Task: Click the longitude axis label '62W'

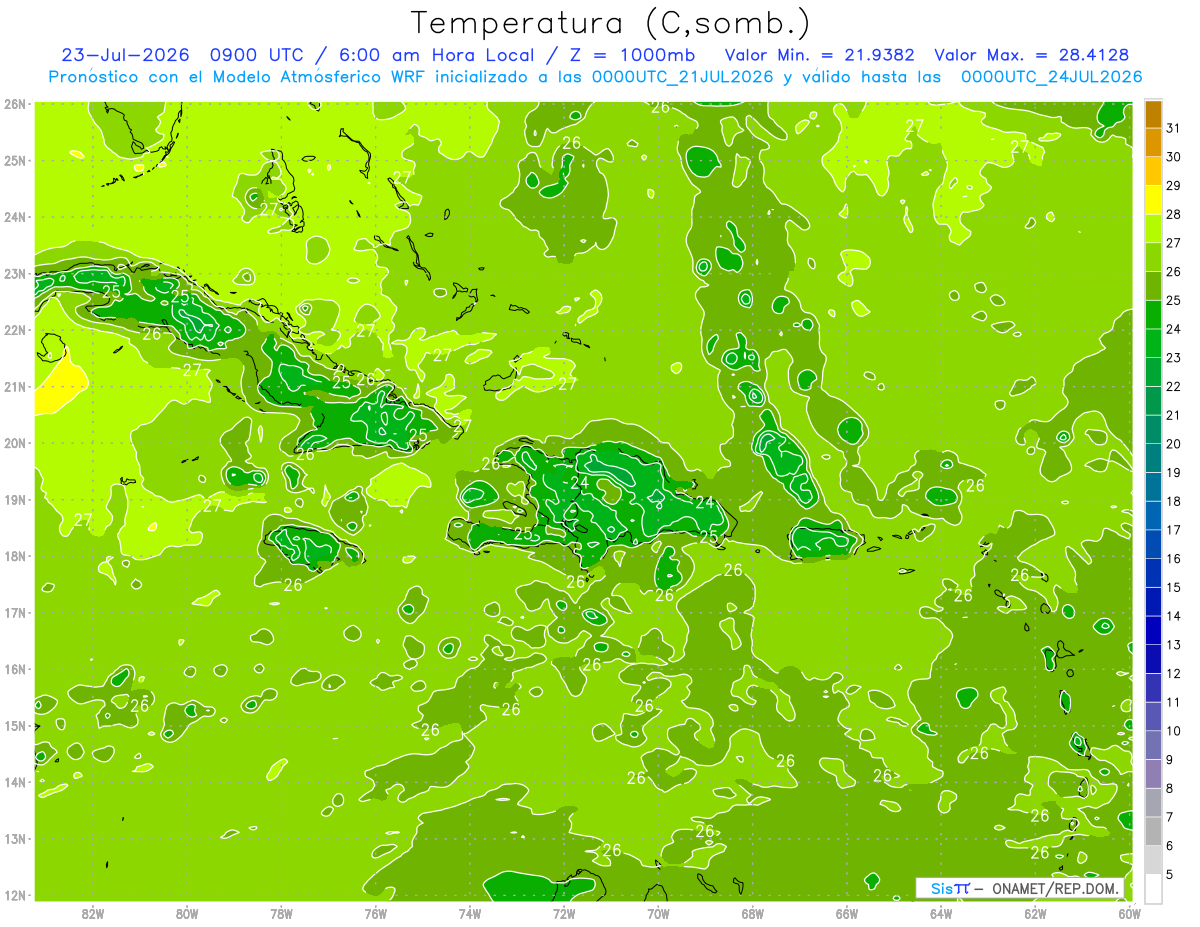Action: pos(1035,913)
